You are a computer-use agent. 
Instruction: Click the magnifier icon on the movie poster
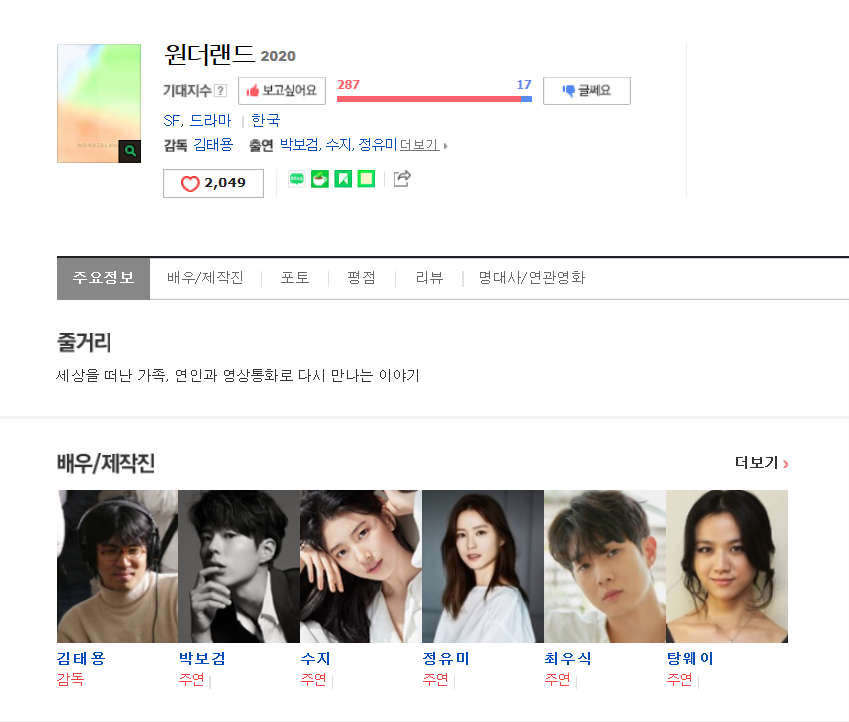pos(130,151)
